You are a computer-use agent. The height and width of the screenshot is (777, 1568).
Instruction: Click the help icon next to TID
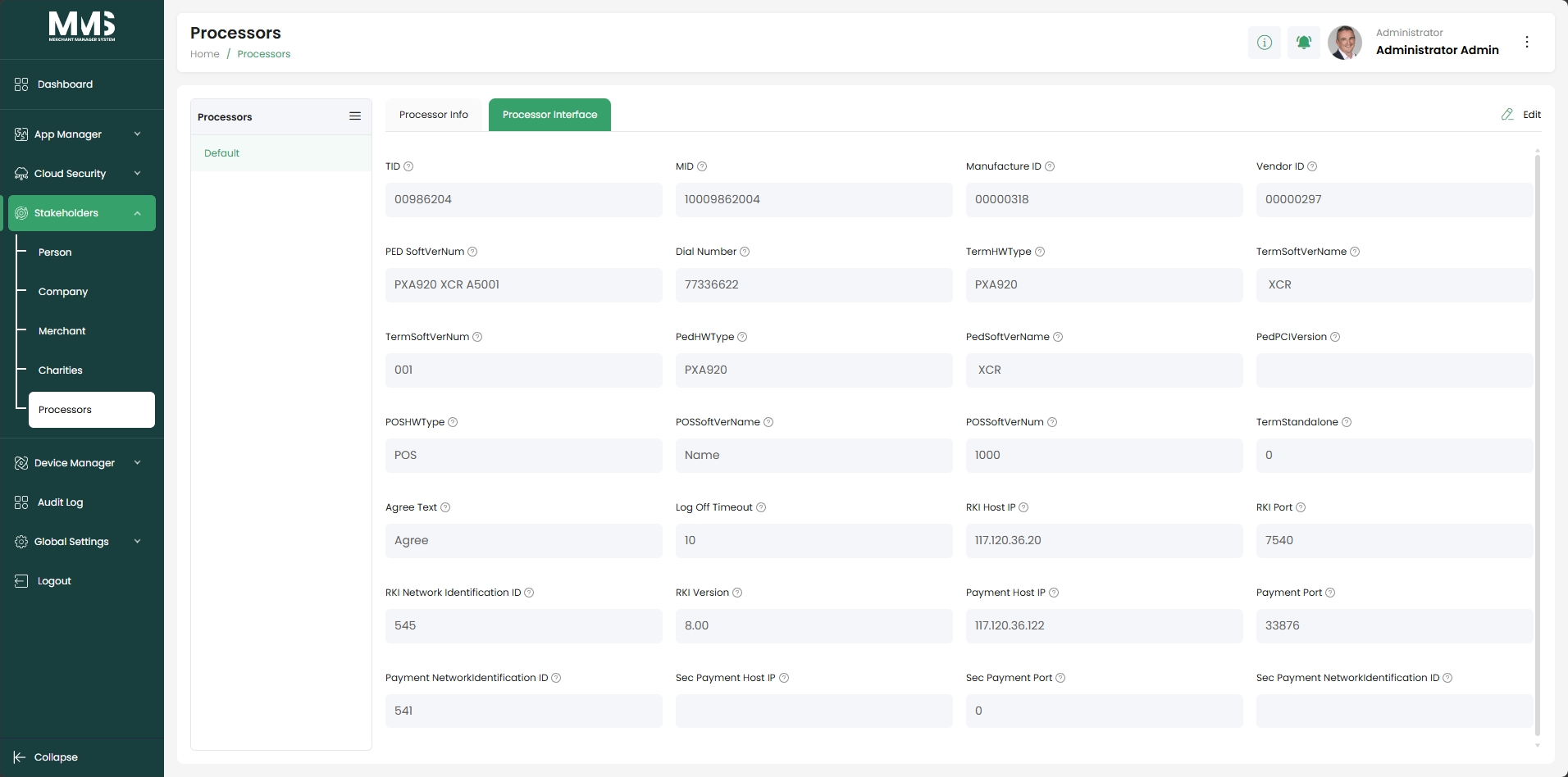tap(408, 166)
